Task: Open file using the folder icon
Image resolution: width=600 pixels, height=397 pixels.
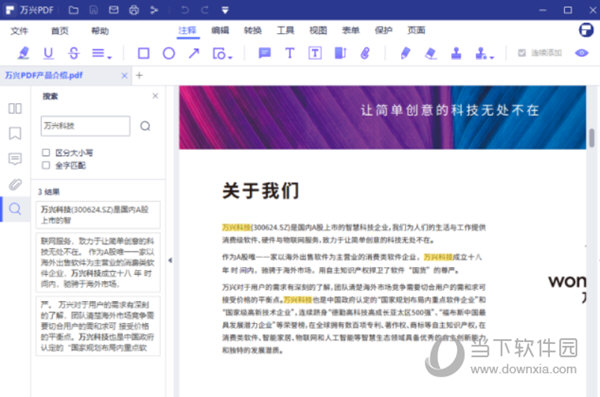Action: tap(73, 10)
